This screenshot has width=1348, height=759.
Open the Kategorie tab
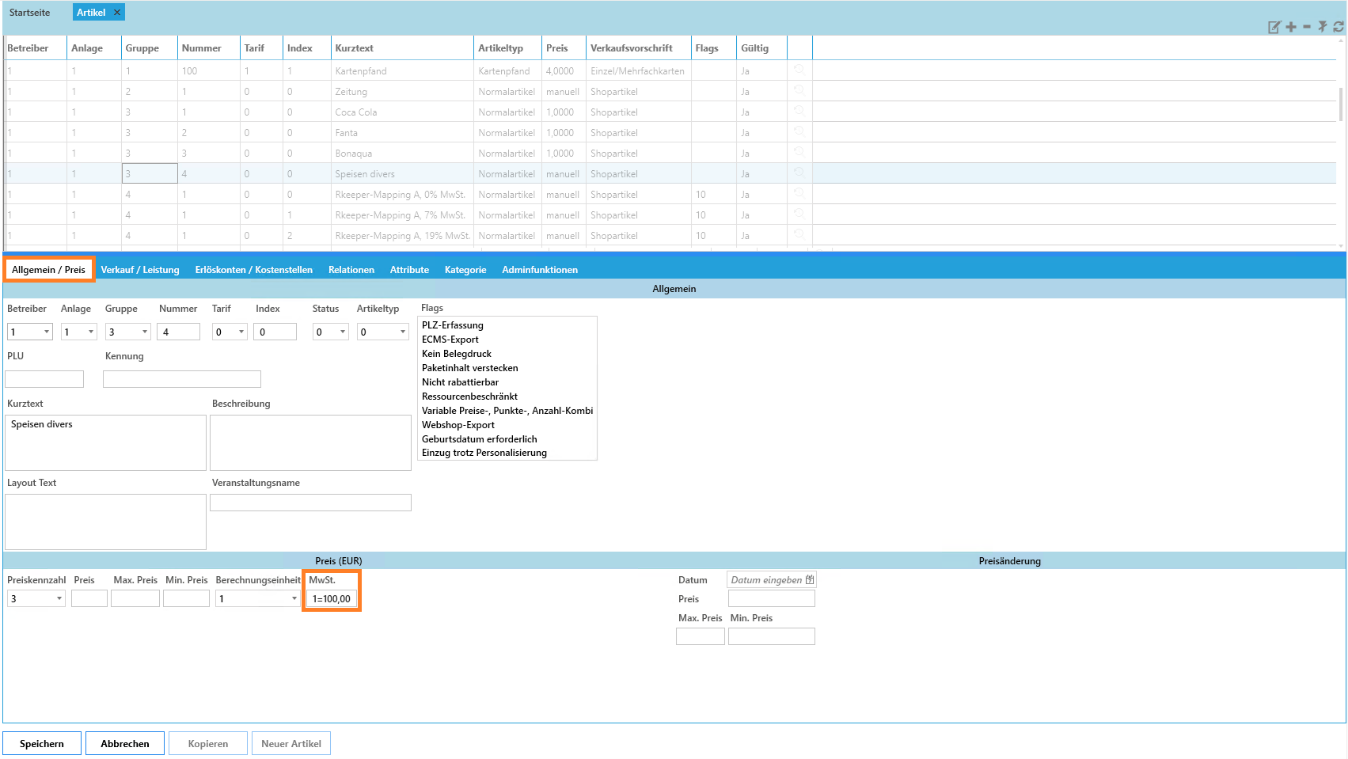pyautogui.click(x=465, y=270)
